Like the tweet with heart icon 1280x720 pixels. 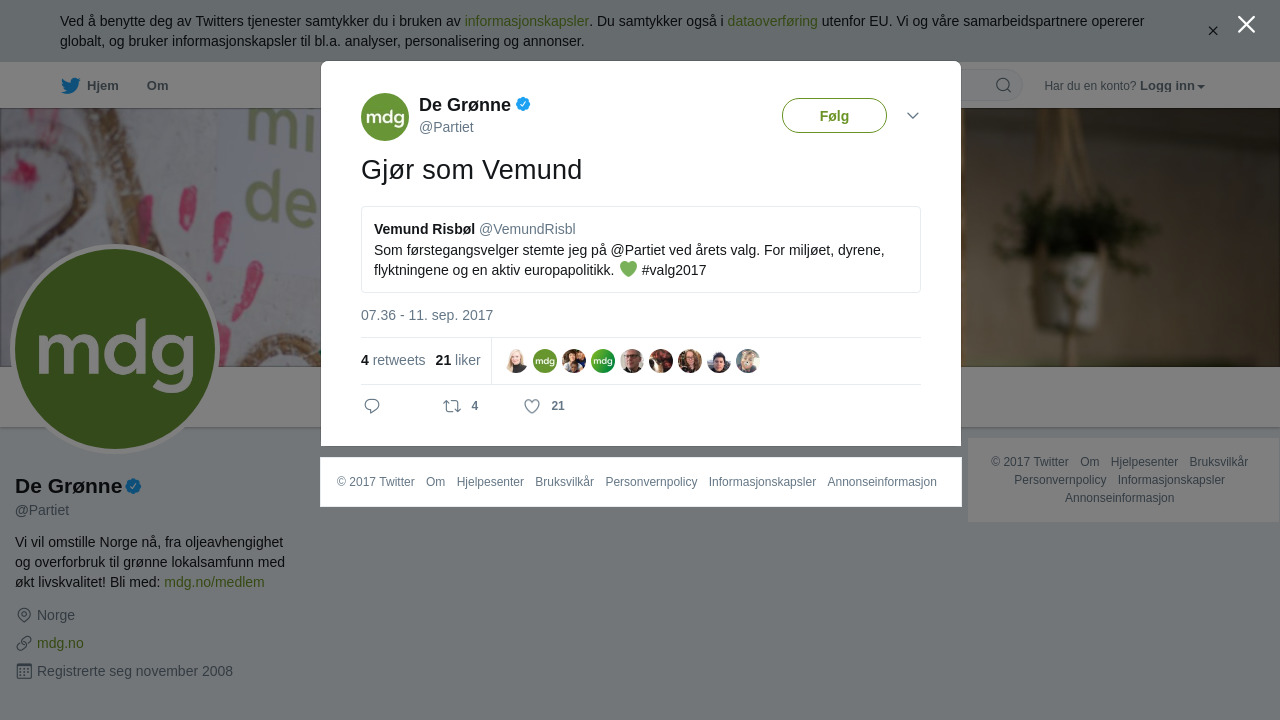(x=532, y=406)
